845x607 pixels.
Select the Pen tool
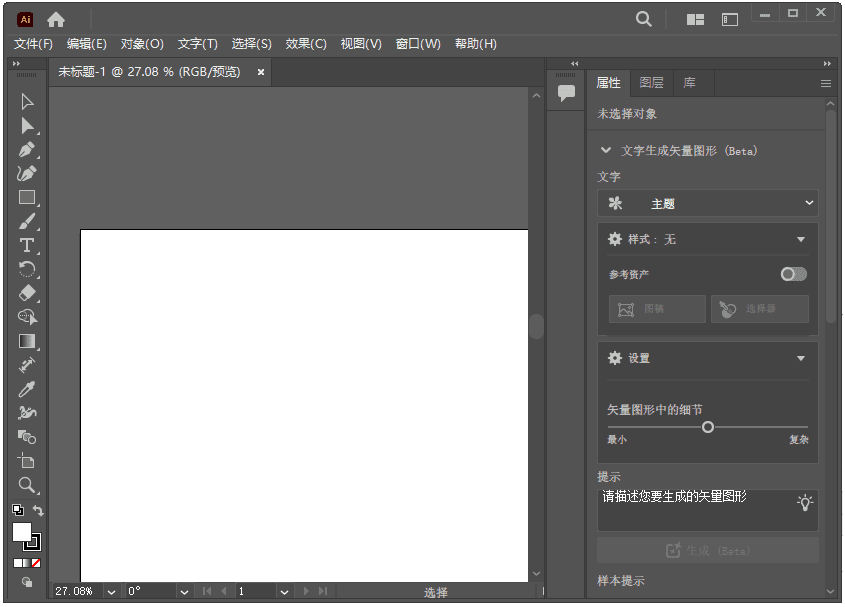[x=28, y=149]
